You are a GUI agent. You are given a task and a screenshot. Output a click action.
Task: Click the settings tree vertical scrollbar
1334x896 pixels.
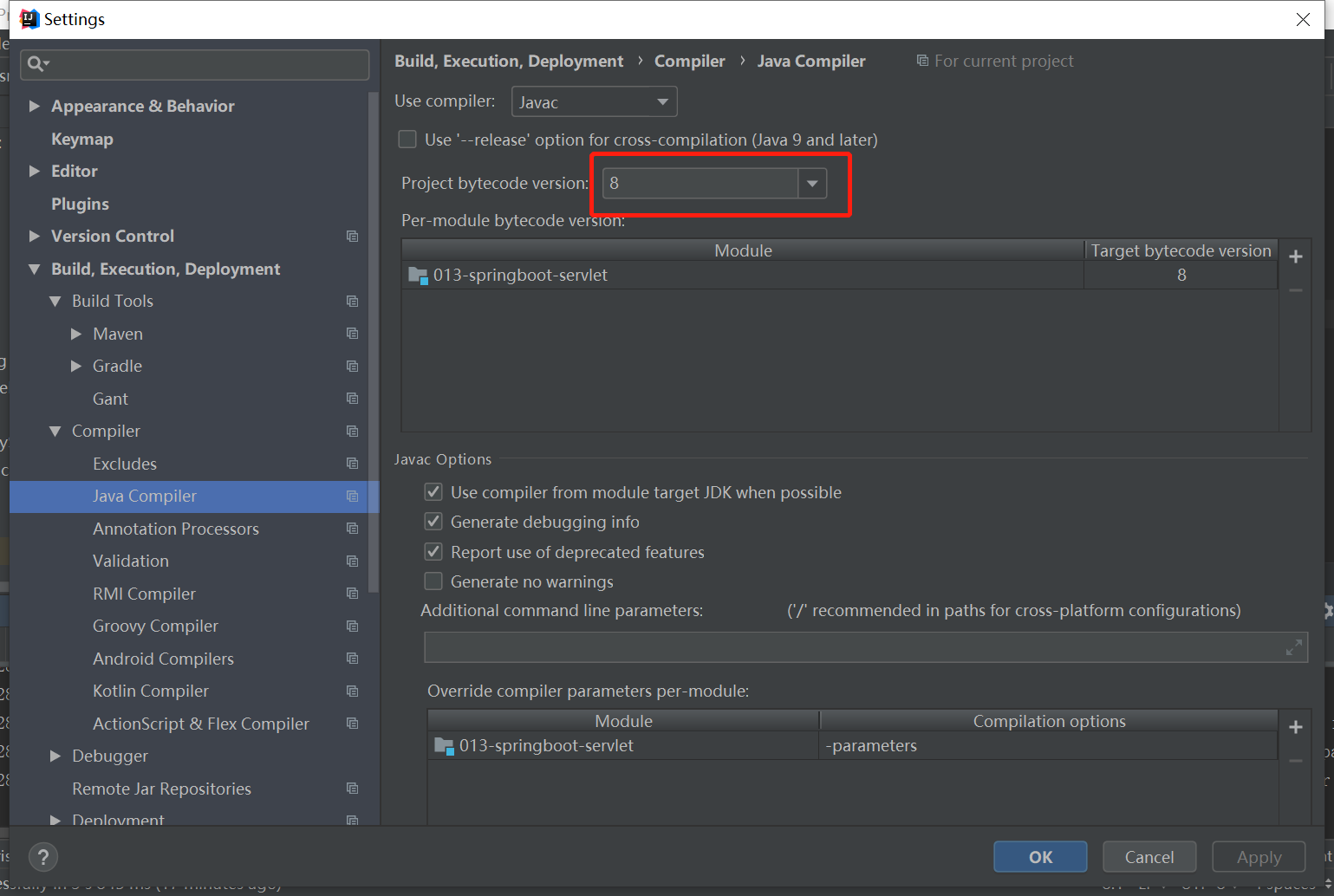pos(374,342)
